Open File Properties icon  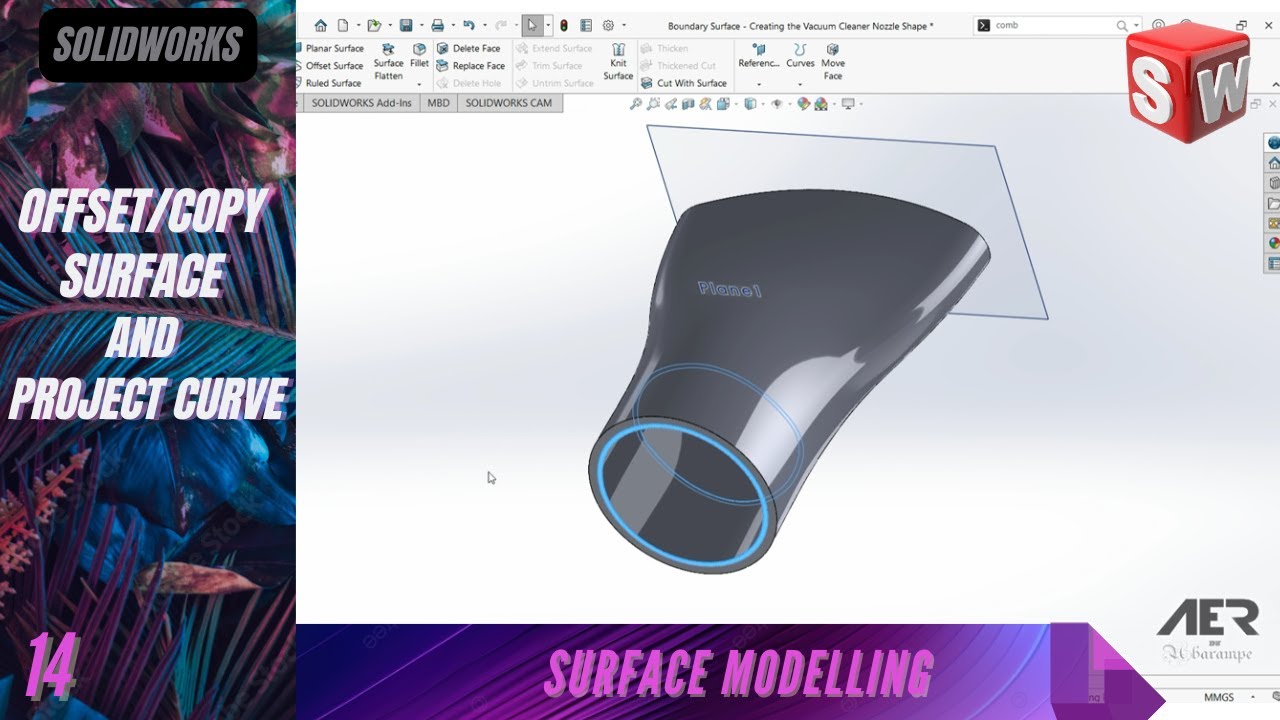(x=586, y=25)
